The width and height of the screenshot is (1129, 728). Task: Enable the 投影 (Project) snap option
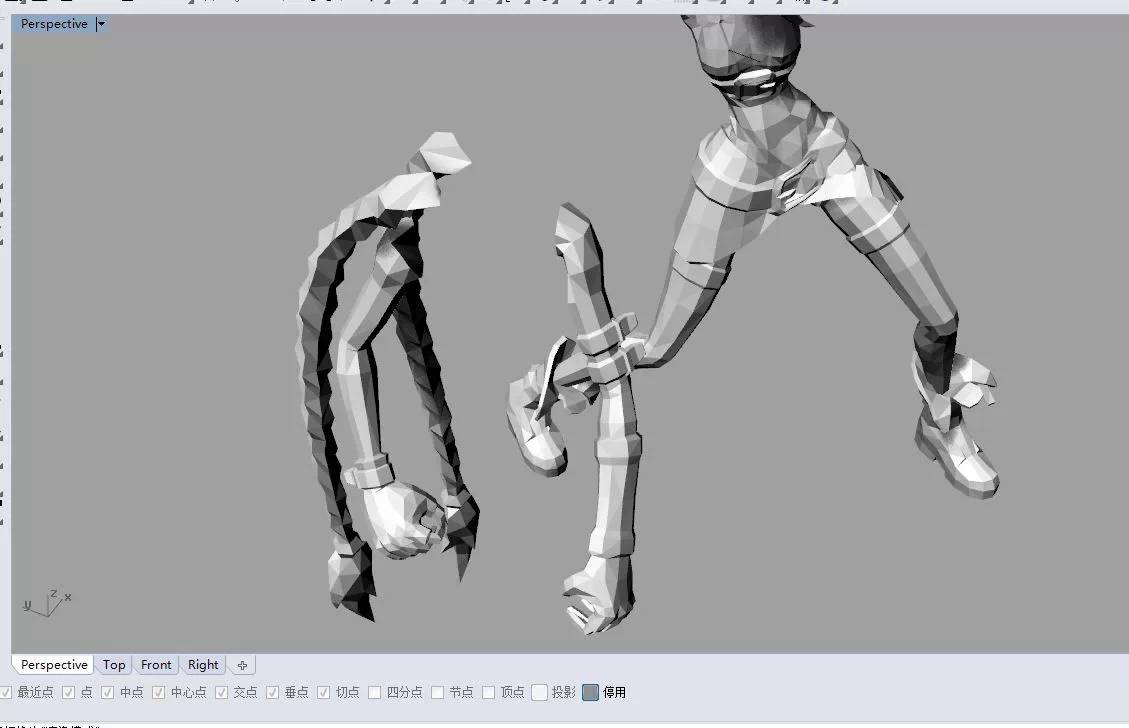click(x=539, y=691)
